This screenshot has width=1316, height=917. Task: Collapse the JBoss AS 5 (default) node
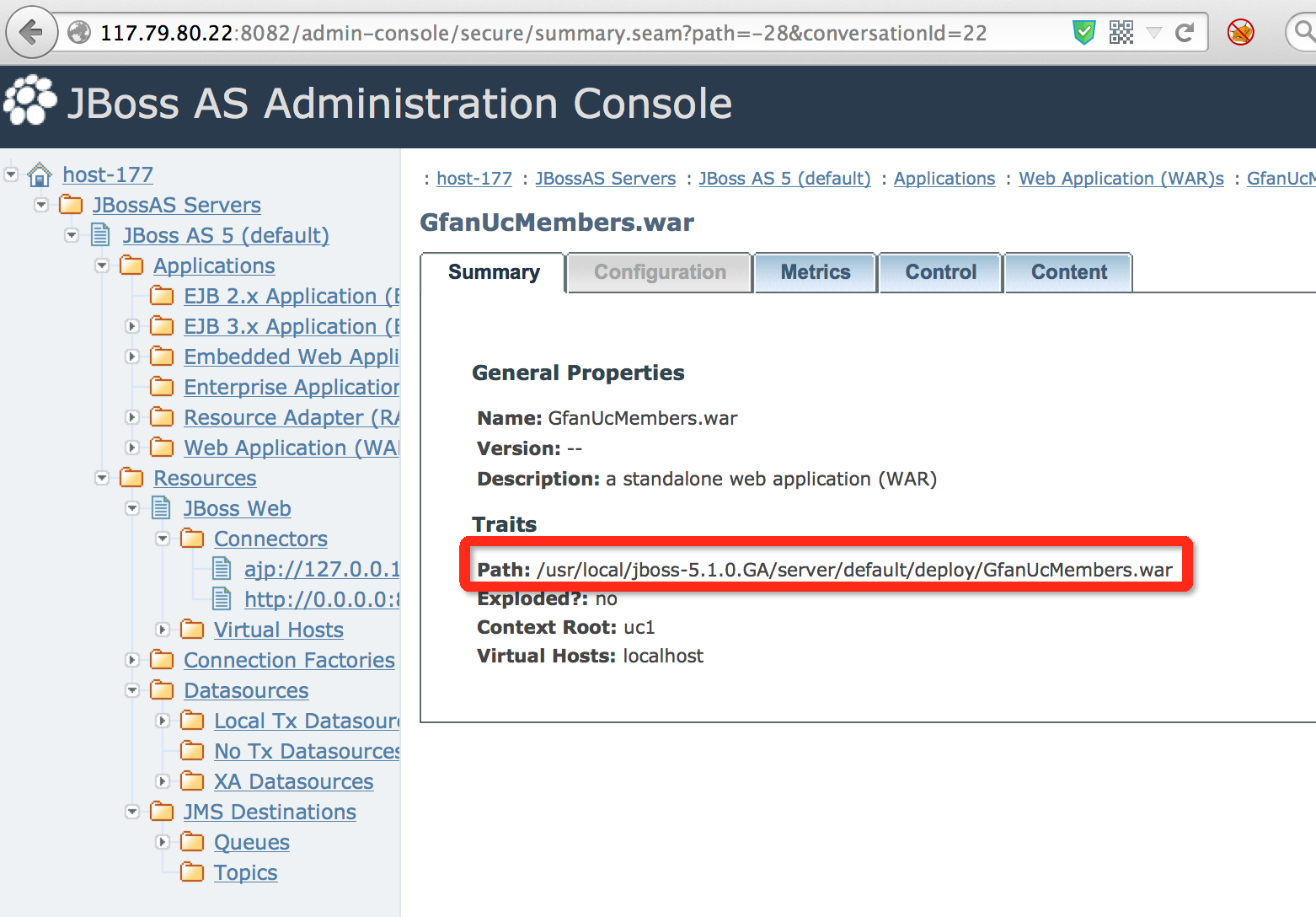(72, 235)
